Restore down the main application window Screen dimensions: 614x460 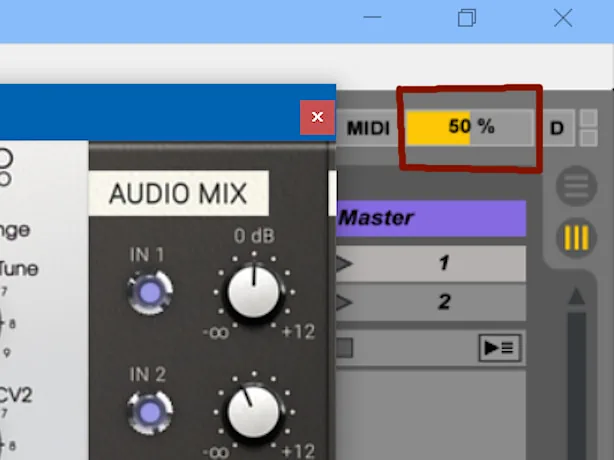(x=467, y=18)
